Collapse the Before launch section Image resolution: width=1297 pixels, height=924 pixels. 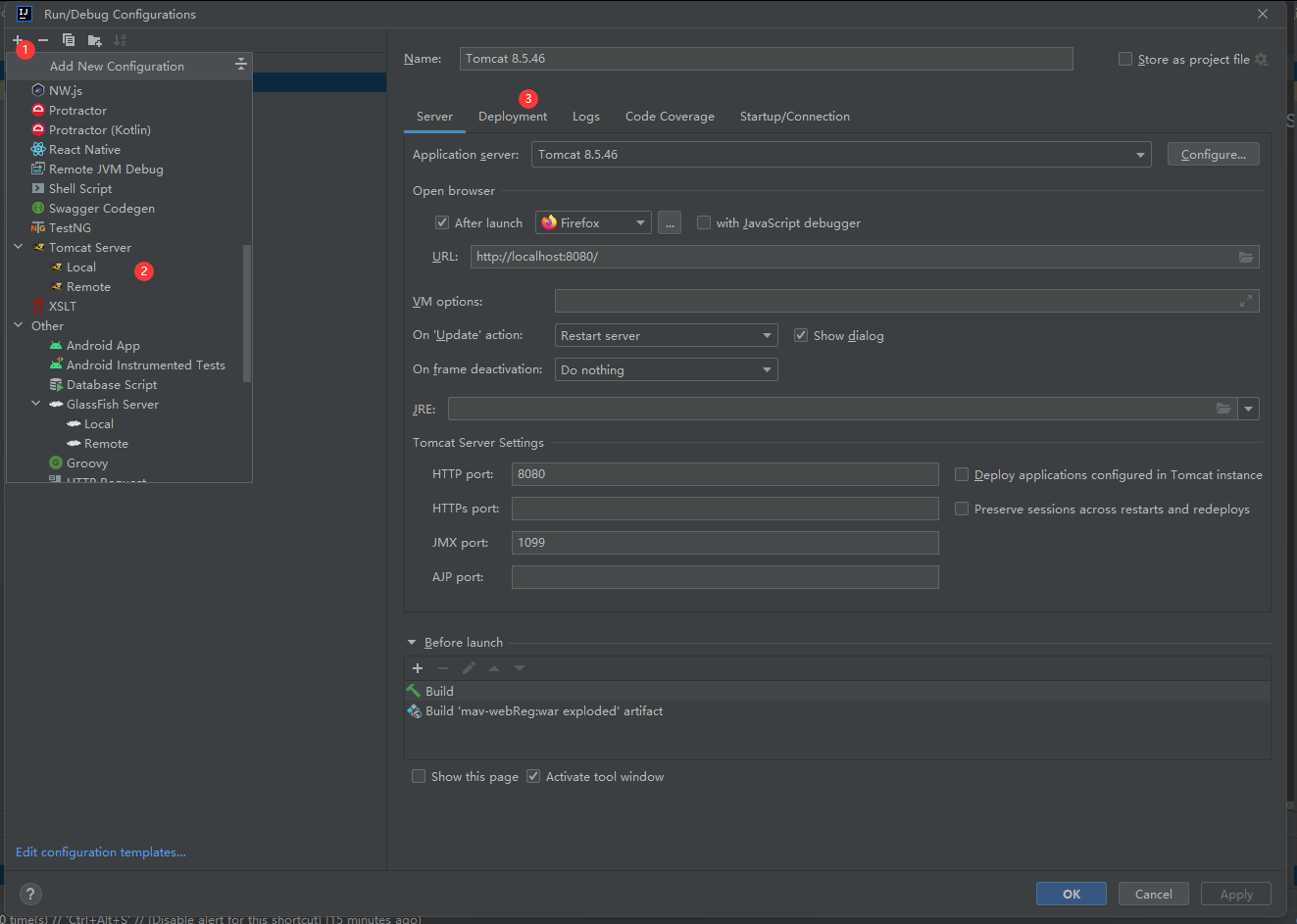pyautogui.click(x=412, y=643)
